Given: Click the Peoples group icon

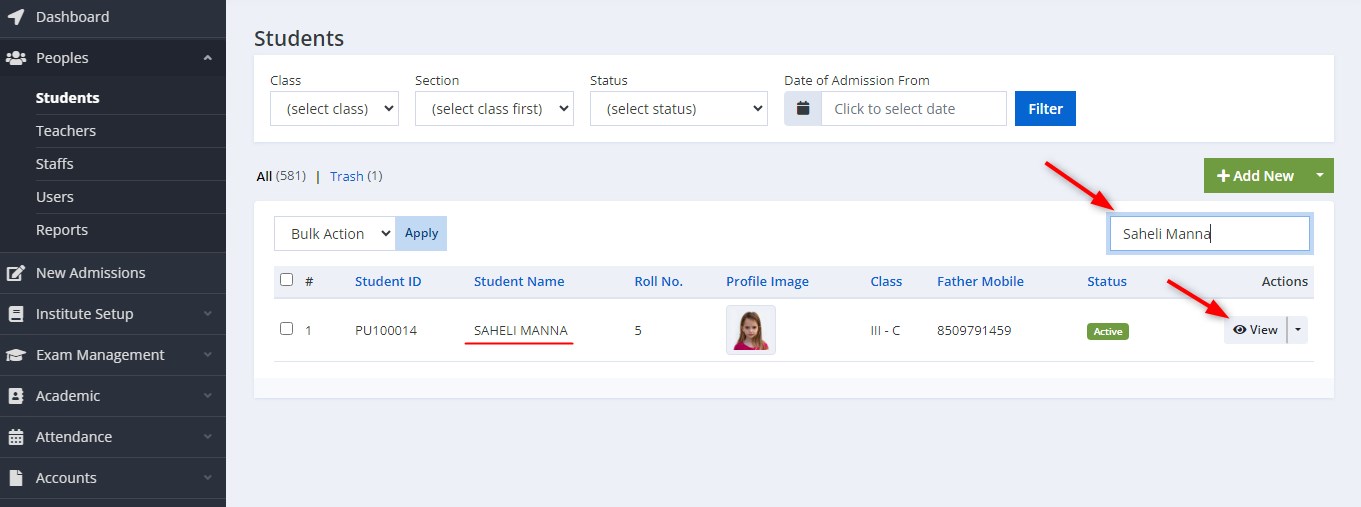Looking at the screenshot, I should pyautogui.click(x=16, y=58).
